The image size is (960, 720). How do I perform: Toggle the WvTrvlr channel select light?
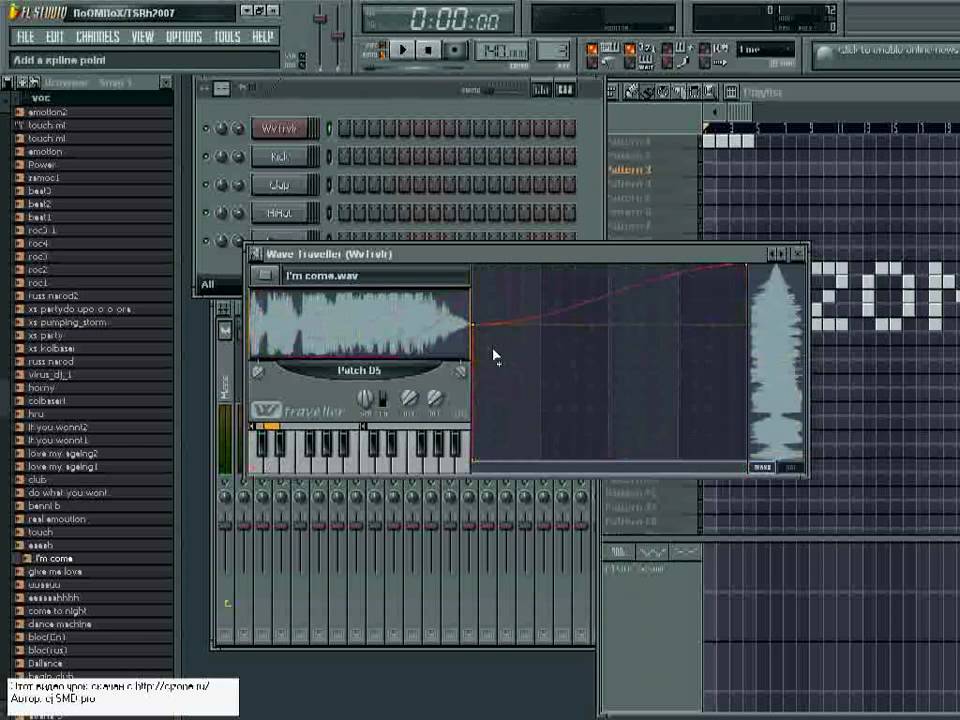[329, 129]
